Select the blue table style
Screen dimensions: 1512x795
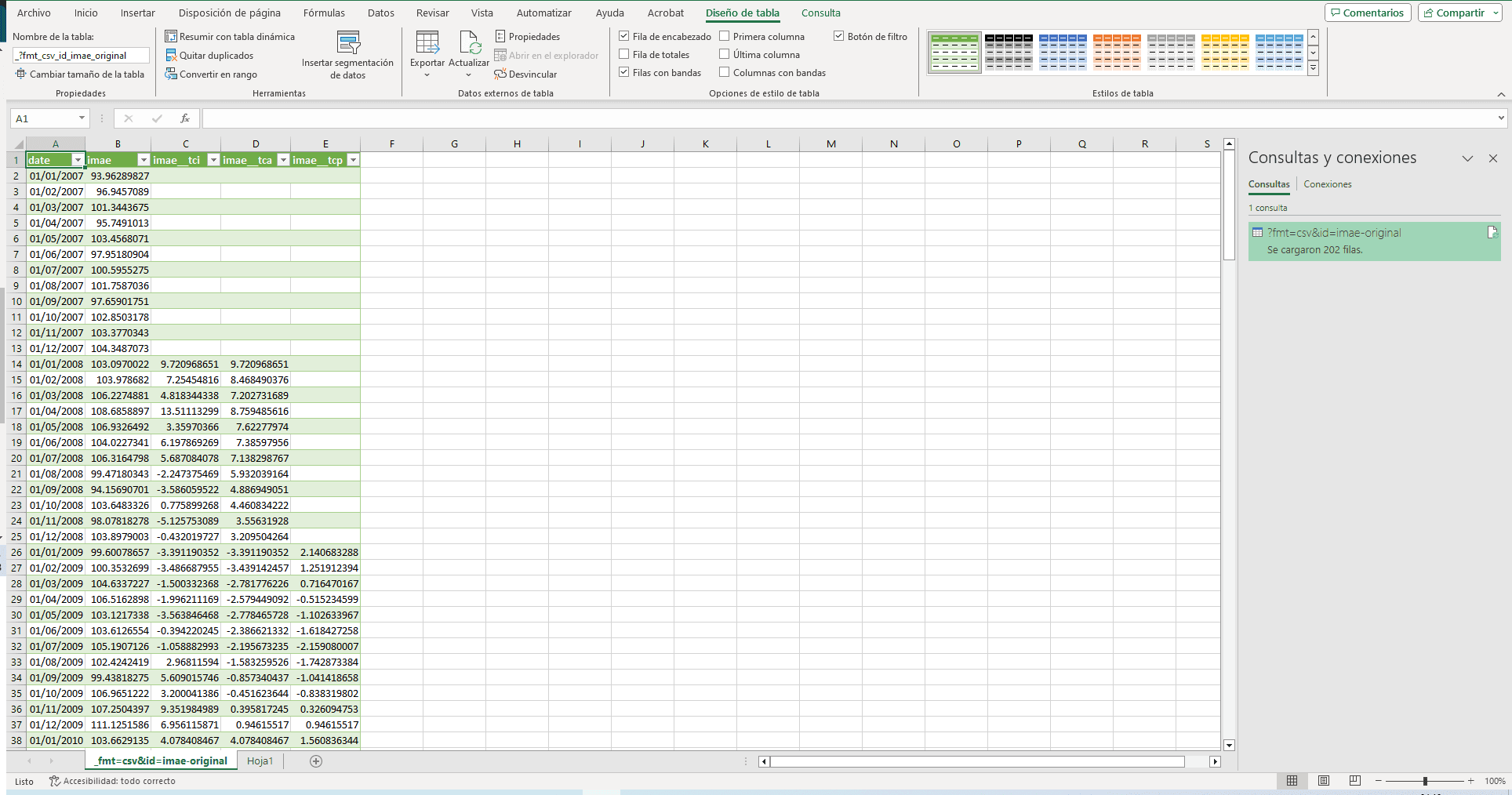[1063, 53]
